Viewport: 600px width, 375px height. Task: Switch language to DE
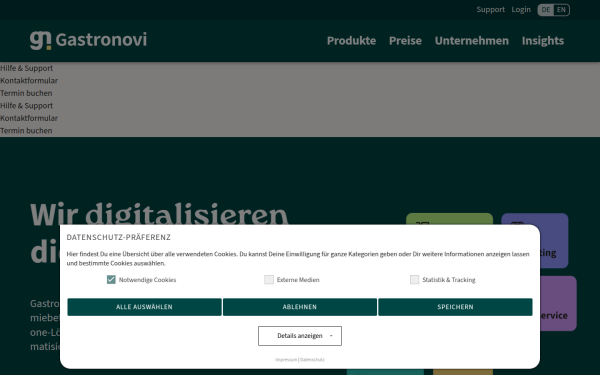coord(546,10)
